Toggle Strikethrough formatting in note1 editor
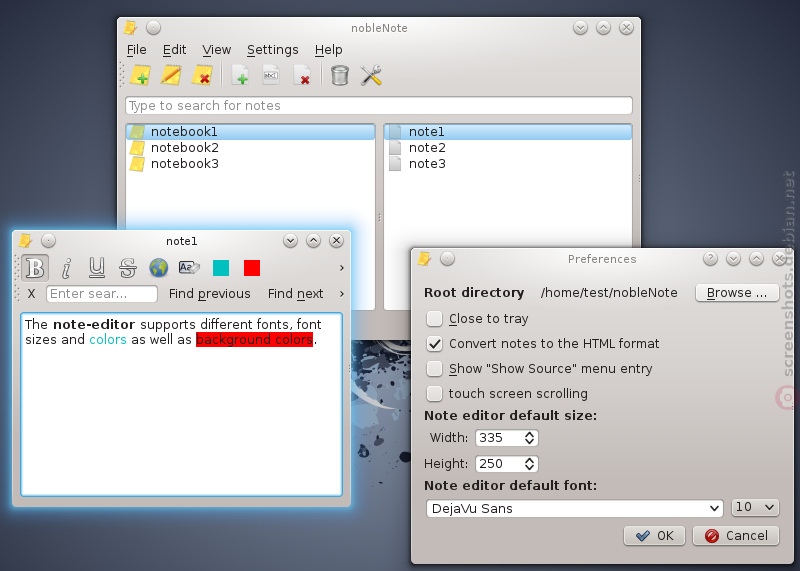The image size is (800, 571). tap(128, 268)
